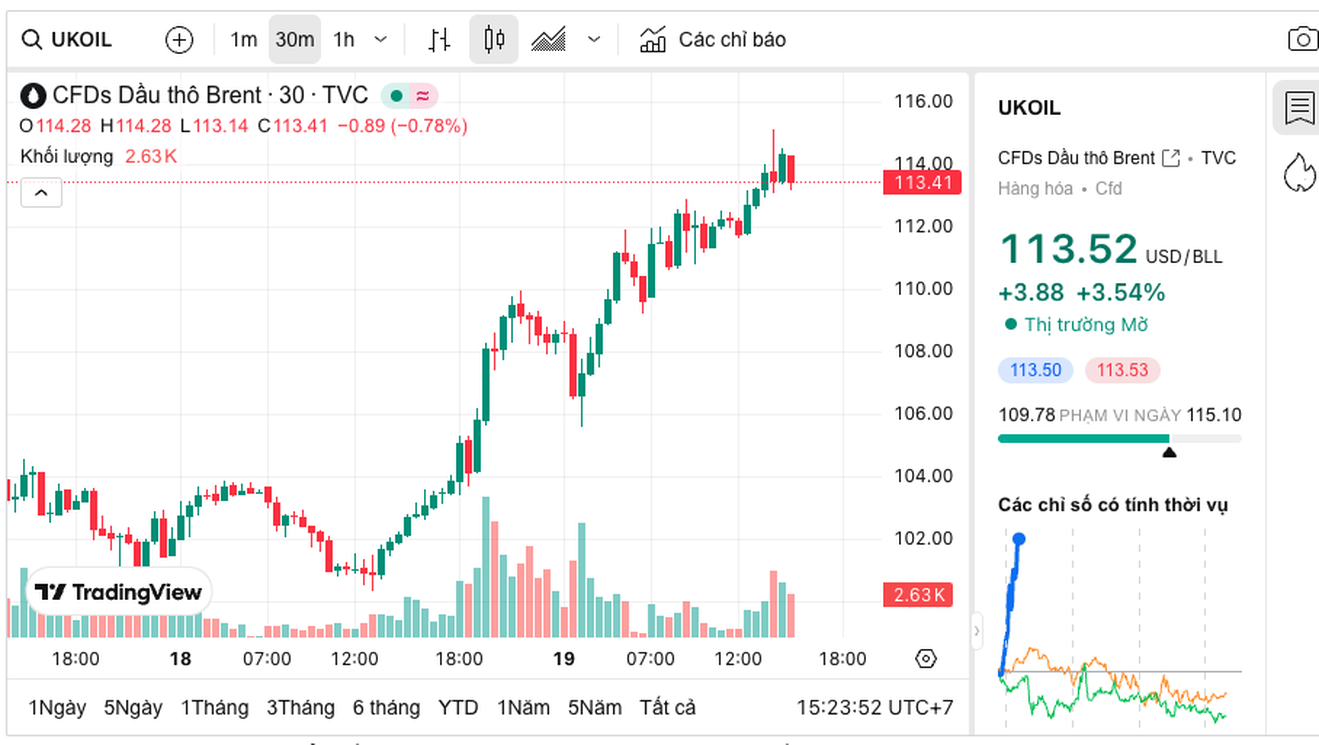1319x745 pixels.
Task: Collapse the right side panel handle
Action: (x=977, y=631)
